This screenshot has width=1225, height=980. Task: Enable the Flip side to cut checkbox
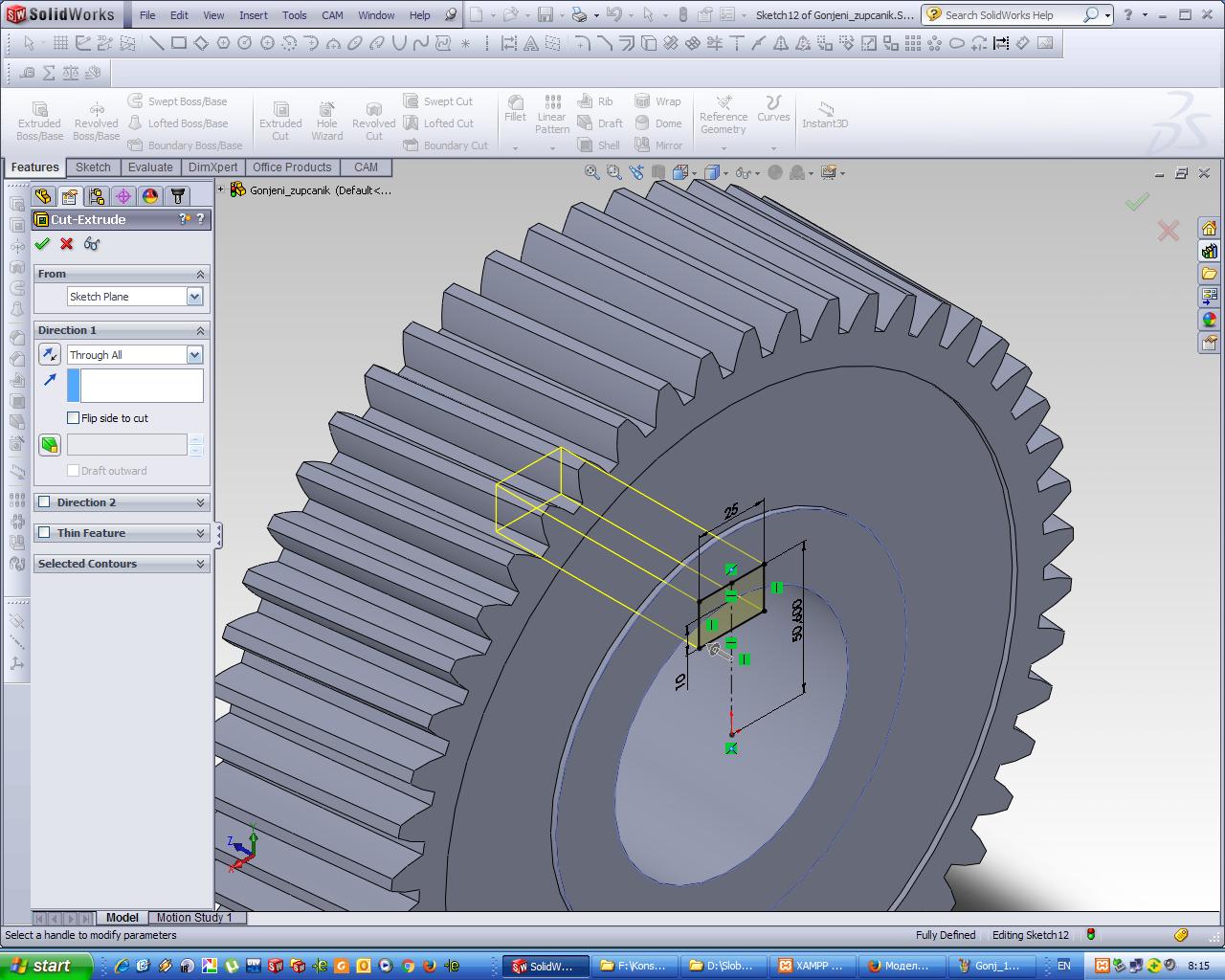pos(74,418)
